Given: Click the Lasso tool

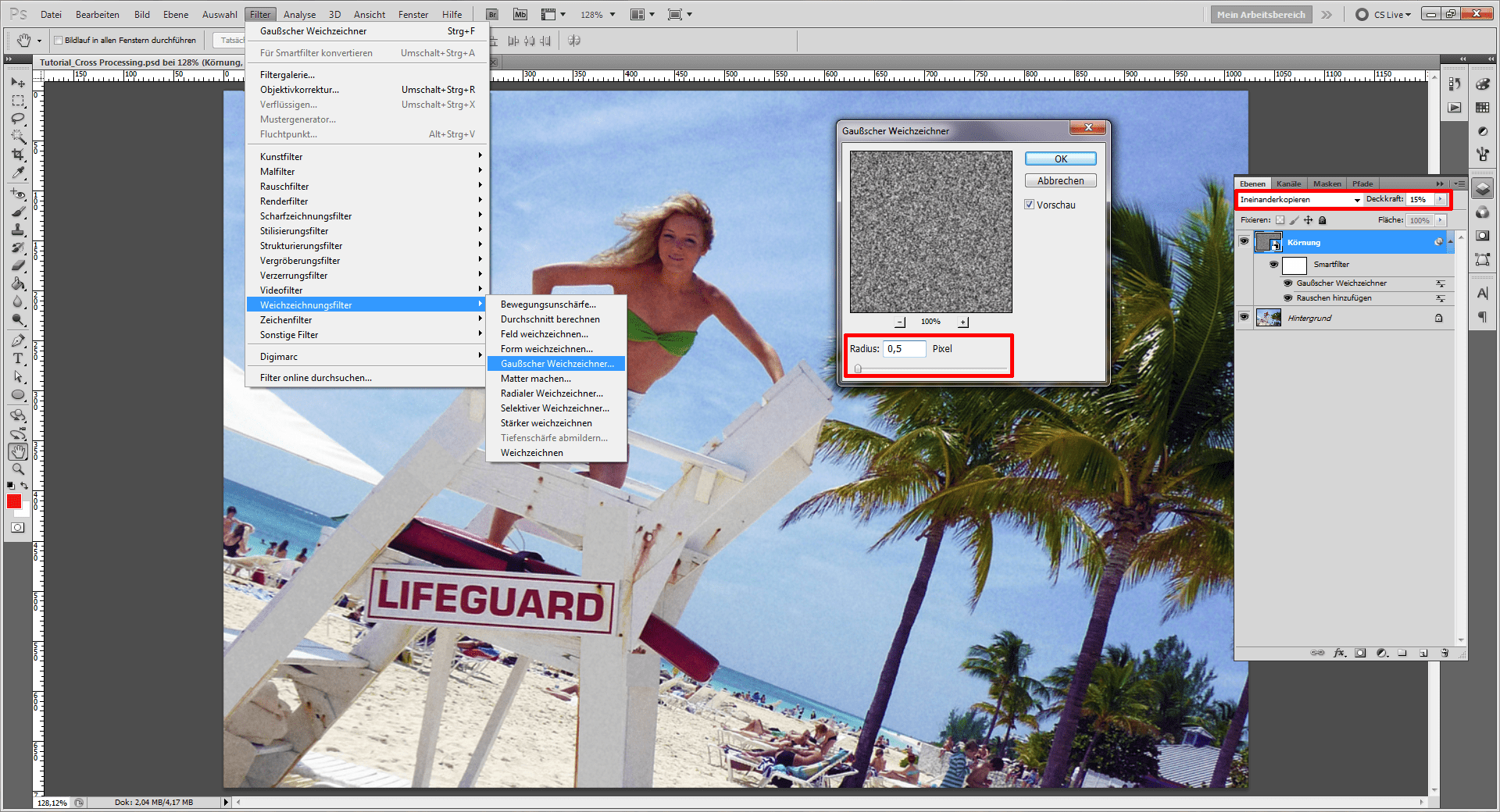Looking at the screenshot, I should [x=18, y=119].
